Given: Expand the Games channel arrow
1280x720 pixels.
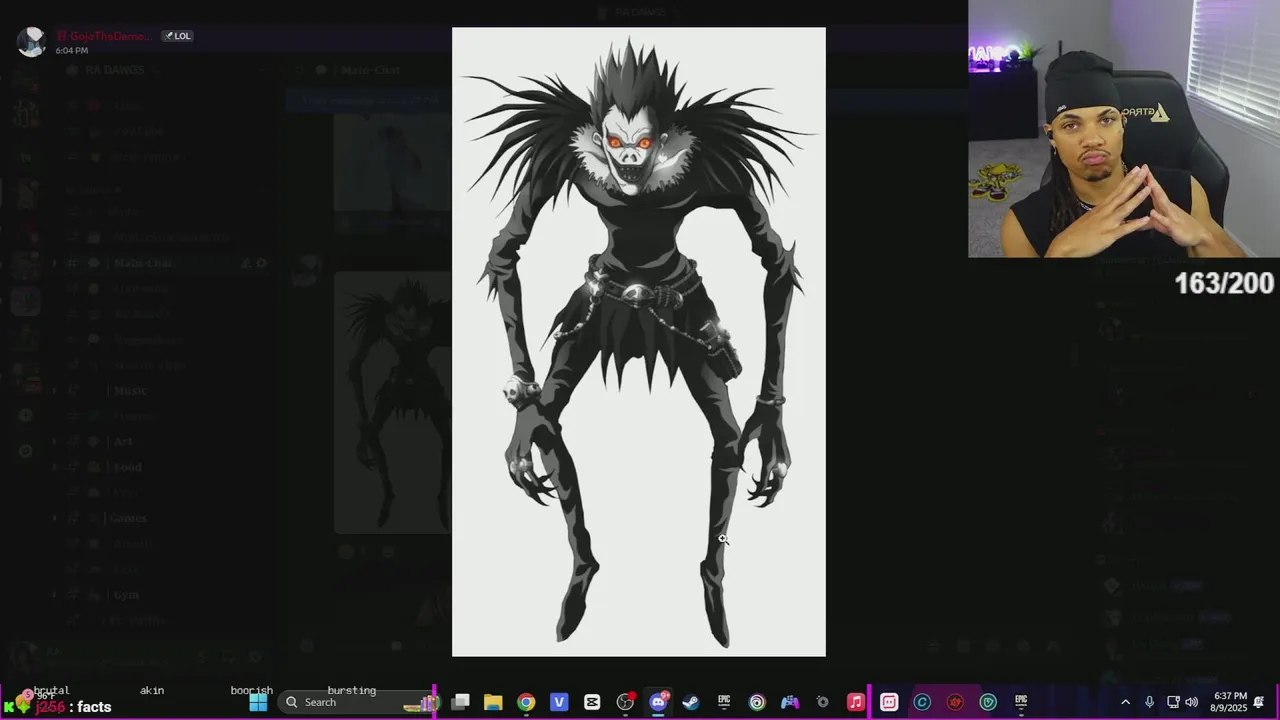Looking at the screenshot, I should pos(54,518).
